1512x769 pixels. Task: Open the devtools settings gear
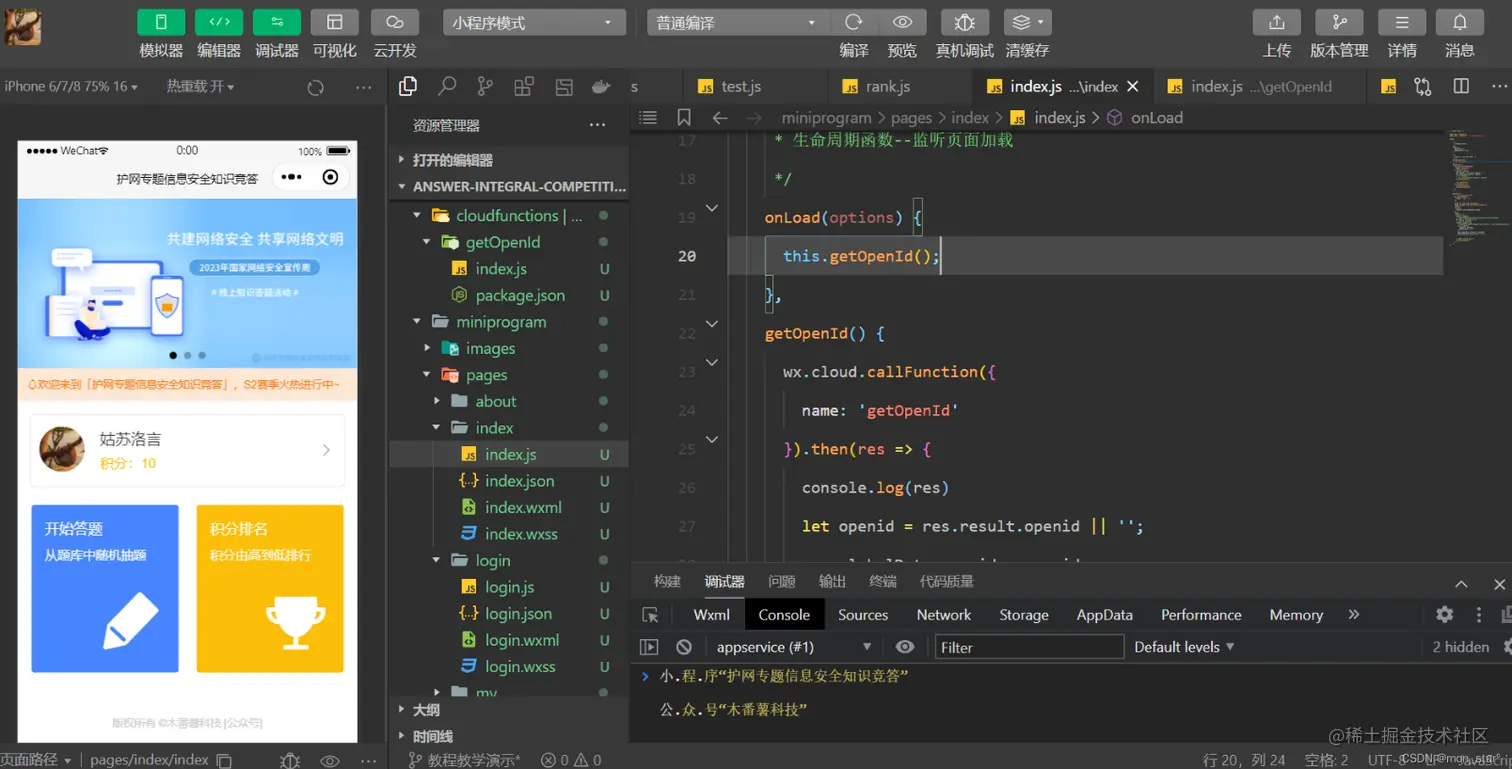[x=1444, y=615]
